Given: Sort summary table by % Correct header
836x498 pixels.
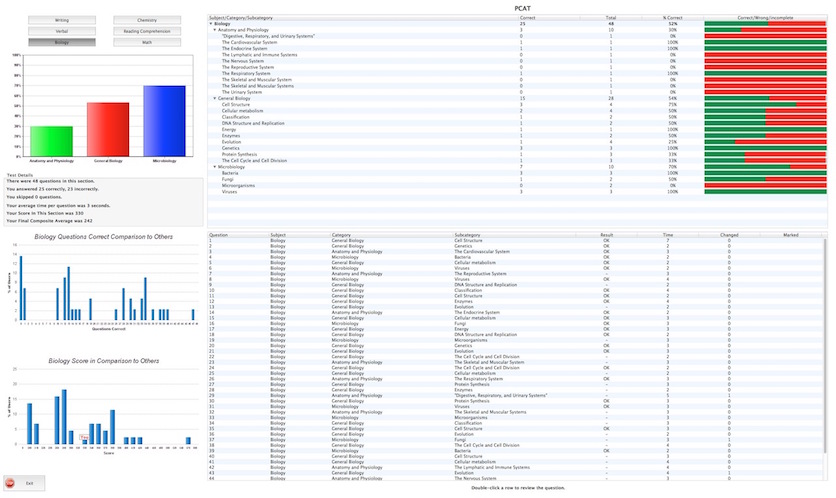Looking at the screenshot, I should [673, 18].
